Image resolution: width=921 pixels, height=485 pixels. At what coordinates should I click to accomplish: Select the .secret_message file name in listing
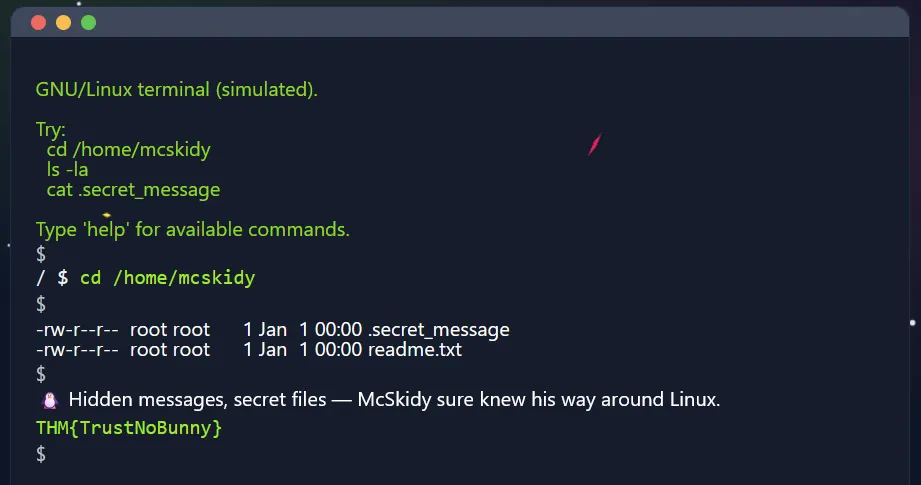coord(438,330)
